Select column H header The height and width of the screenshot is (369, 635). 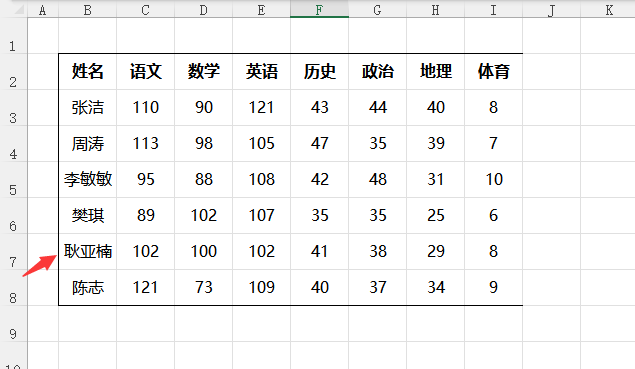435,10
